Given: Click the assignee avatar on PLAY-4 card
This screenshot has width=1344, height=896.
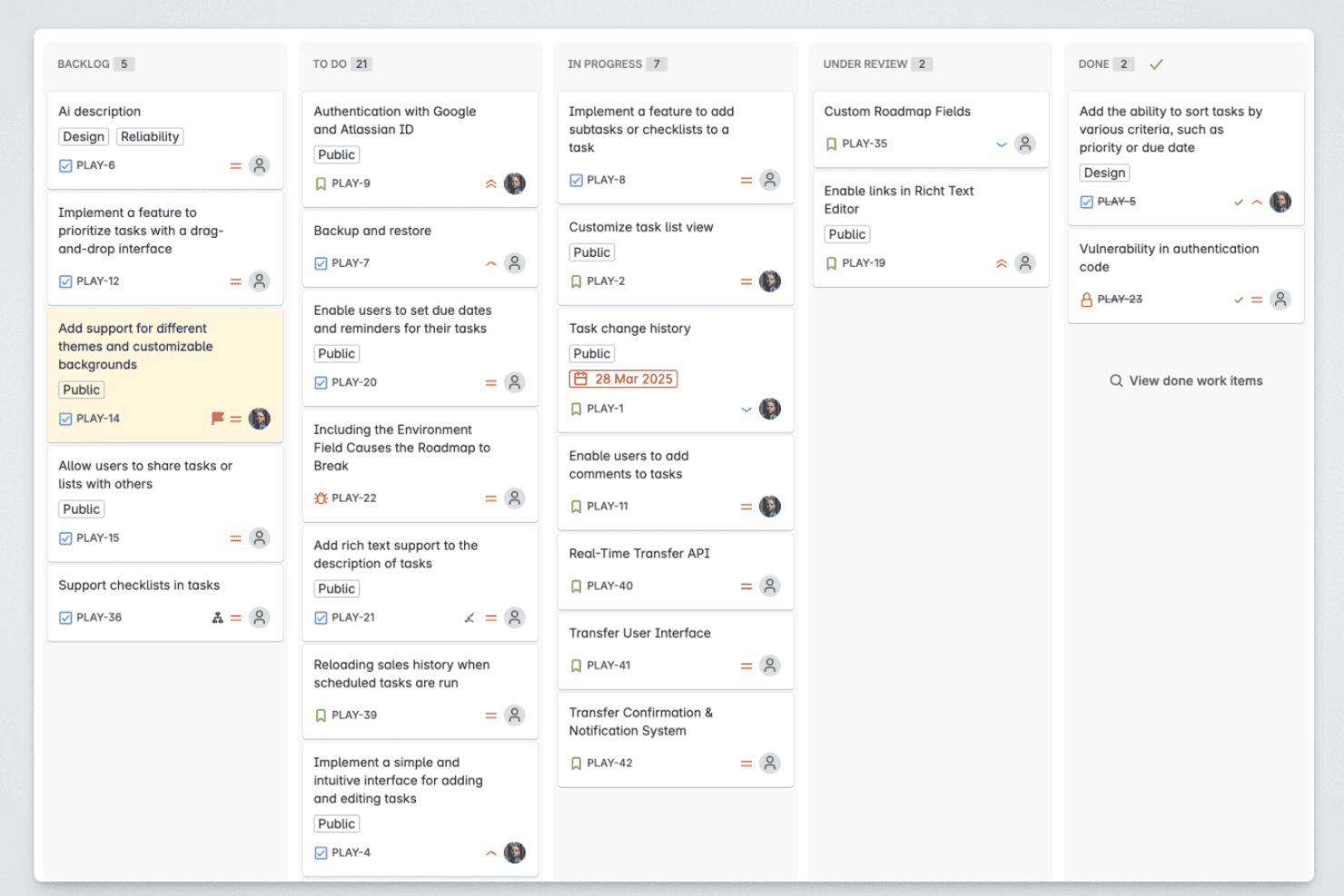Looking at the screenshot, I should (x=515, y=852).
